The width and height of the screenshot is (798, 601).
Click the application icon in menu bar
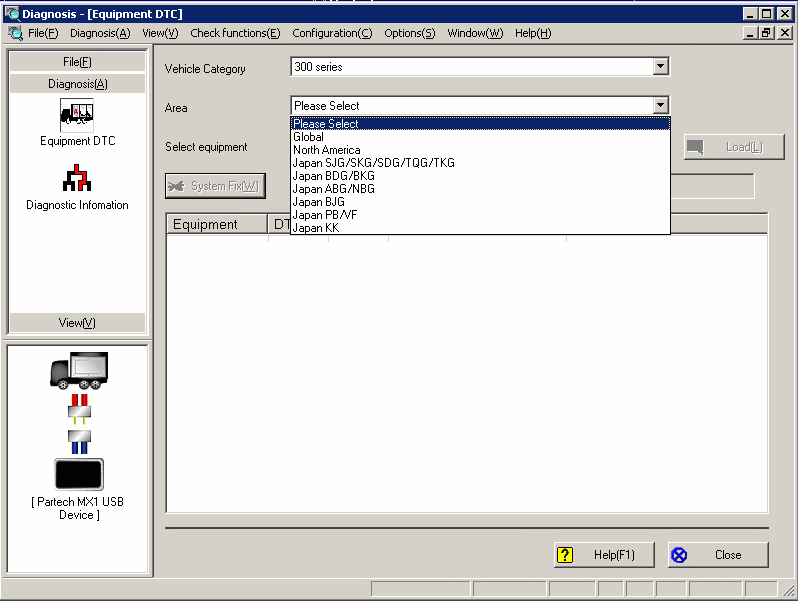click(x=15, y=33)
